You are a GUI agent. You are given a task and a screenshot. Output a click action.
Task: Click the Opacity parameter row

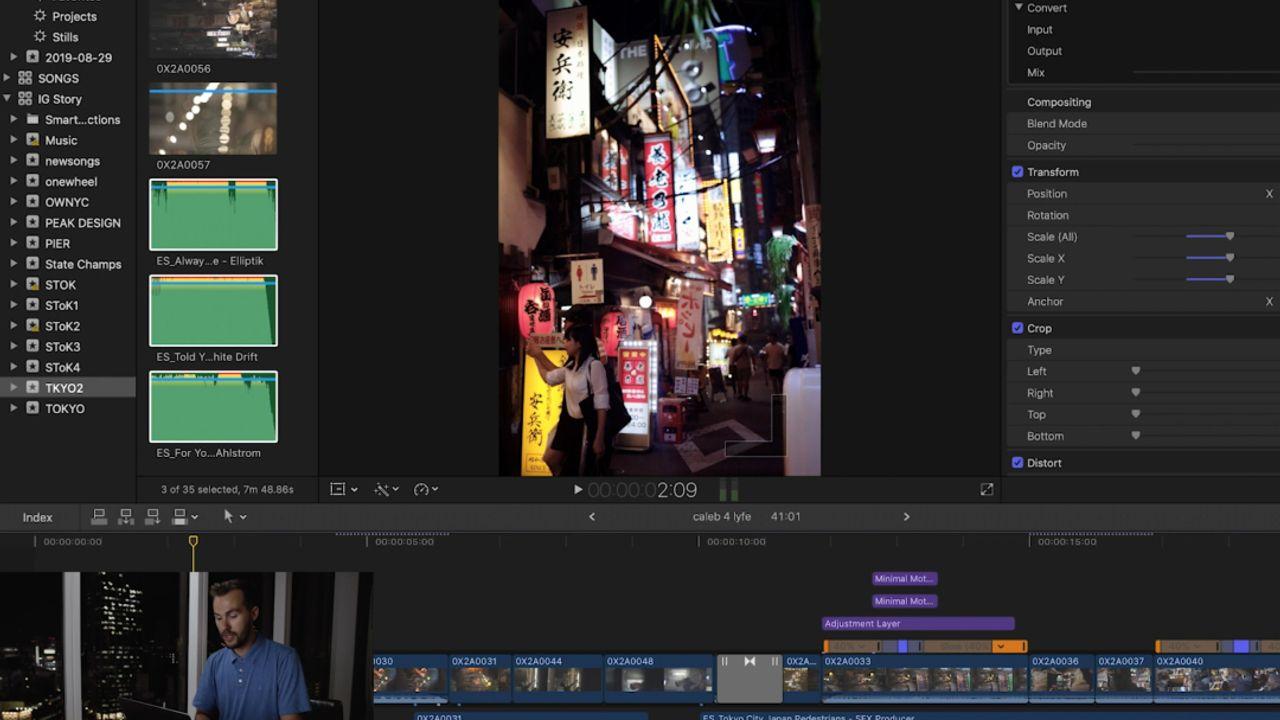coord(1144,145)
